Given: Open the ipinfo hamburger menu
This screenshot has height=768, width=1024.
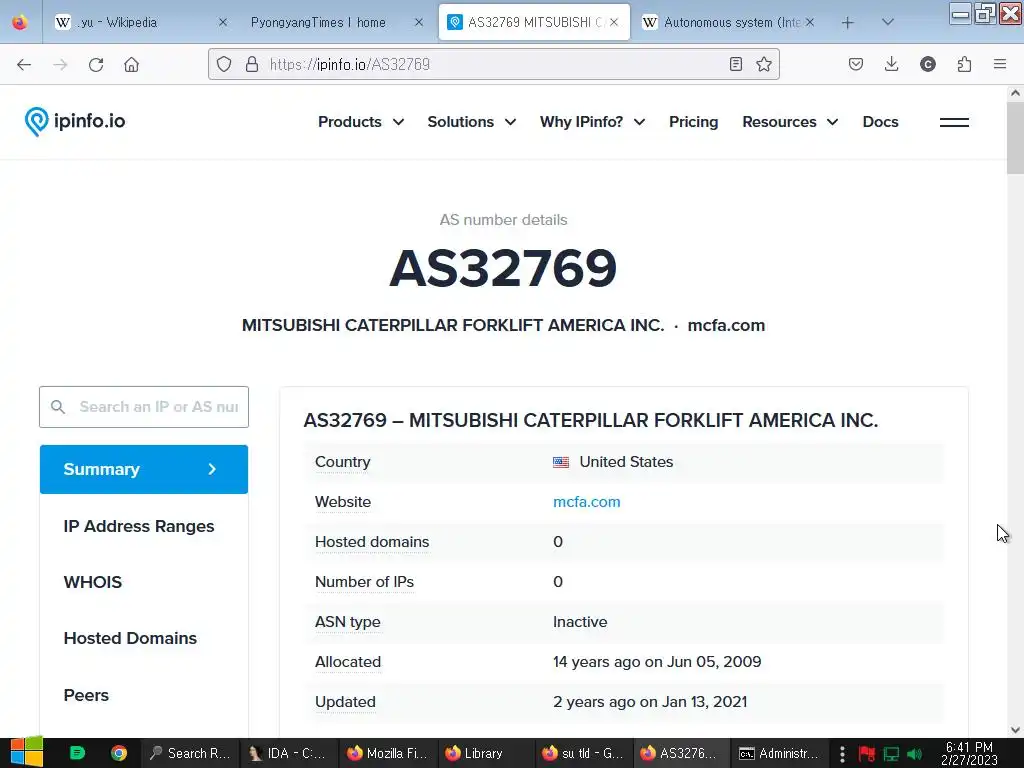Looking at the screenshot, I should (954, 122).
